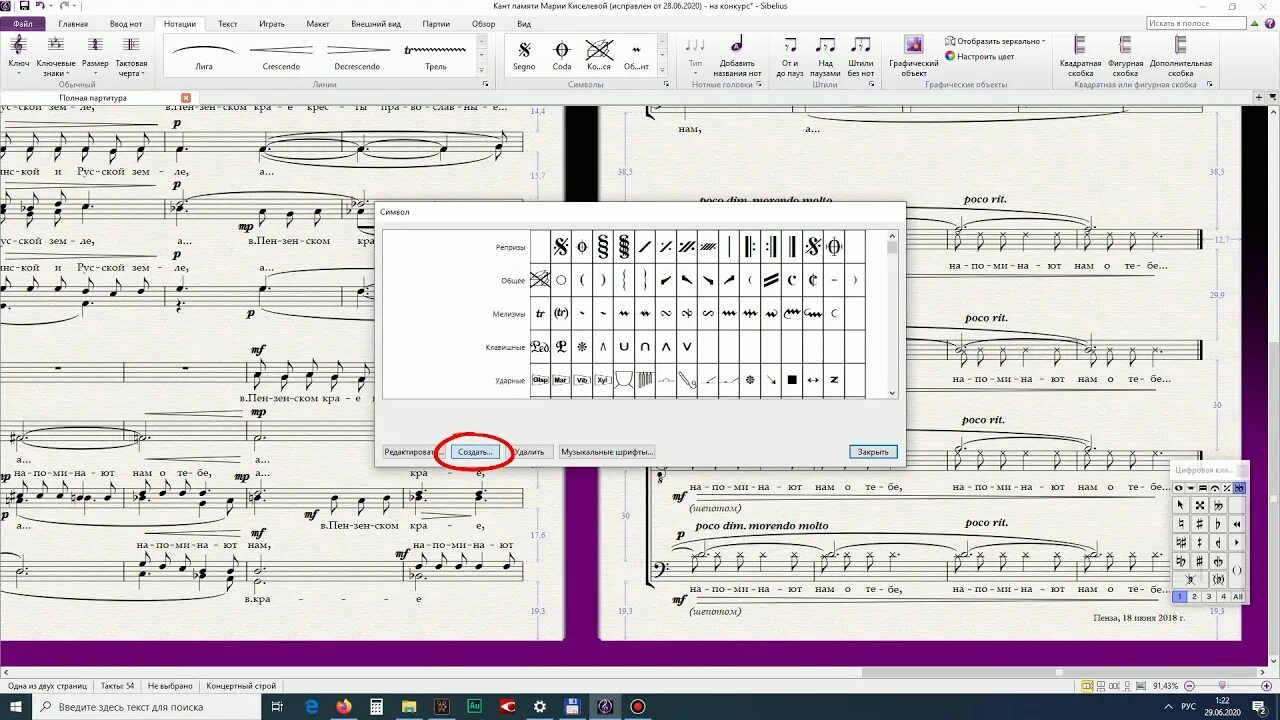Screen dimensions: 1280x720
Task: Click the zoom slider handle in the status bar
Action: 1222,686
